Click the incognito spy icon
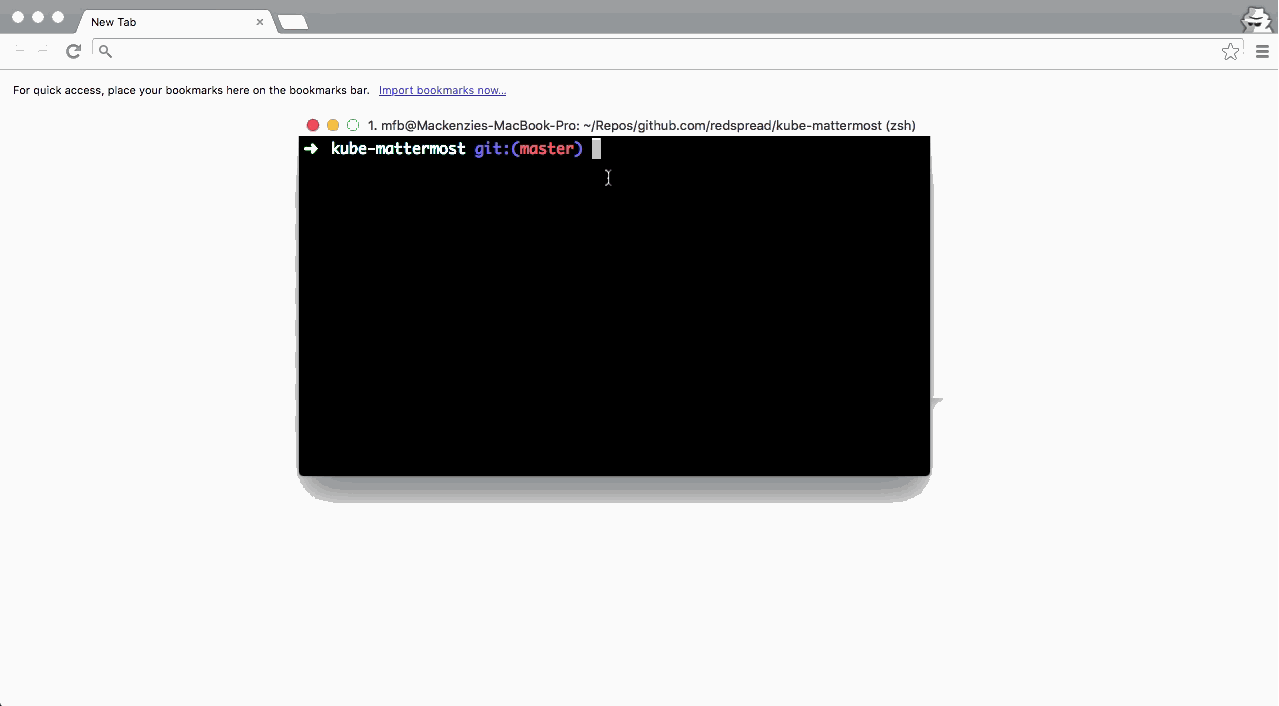The image size is (1279, 706). [x=1256, y=20]
